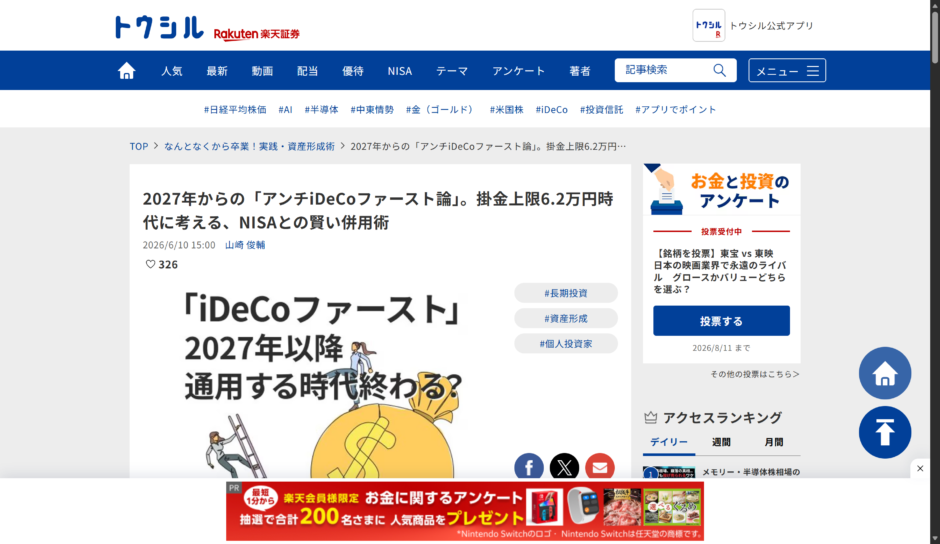Open the NISA nav item
The image size is (940, 544).
399,71
